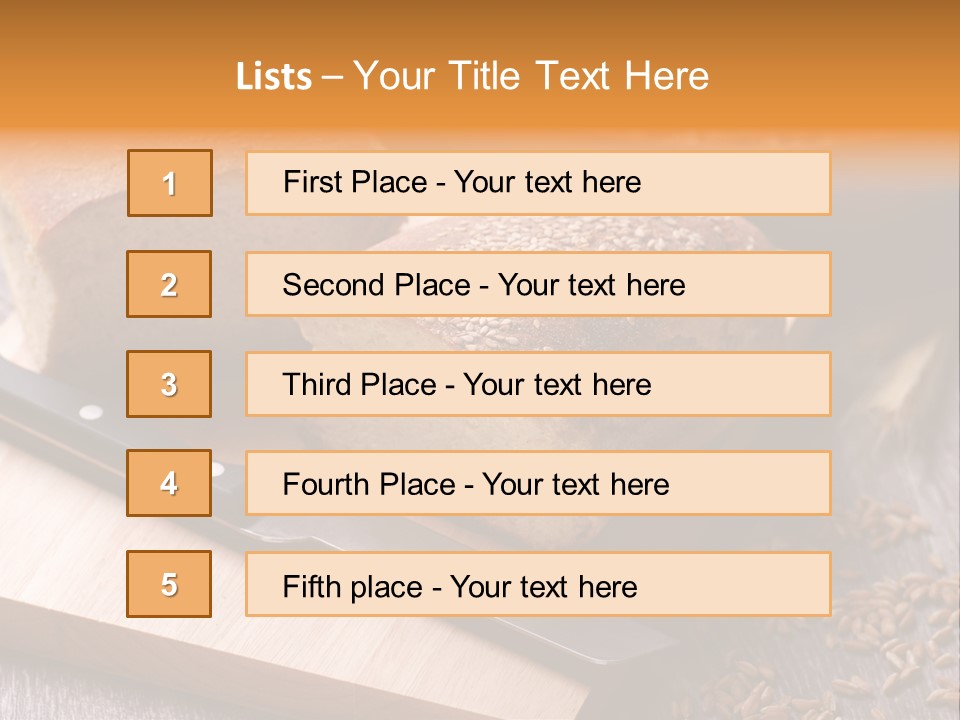This screenshot has width=960, height=720.
Task: Select 'Your text here' in Fourth Place bar
Action: pyautogui.click(x=576, y=484)
